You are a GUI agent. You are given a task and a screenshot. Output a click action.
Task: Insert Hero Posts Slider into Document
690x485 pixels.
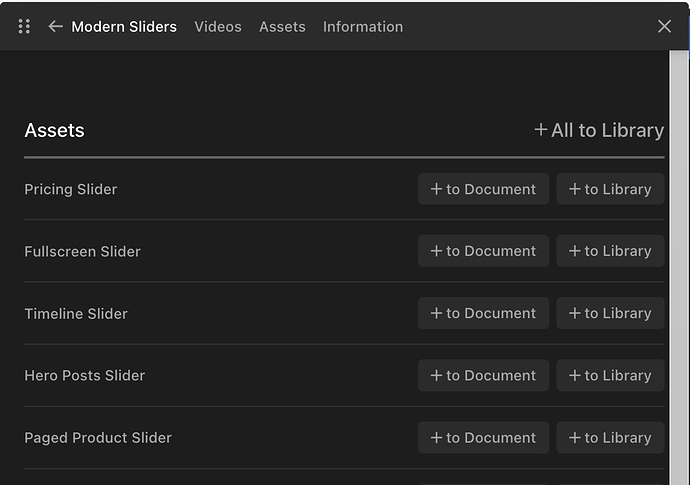[x=483, y=375]
